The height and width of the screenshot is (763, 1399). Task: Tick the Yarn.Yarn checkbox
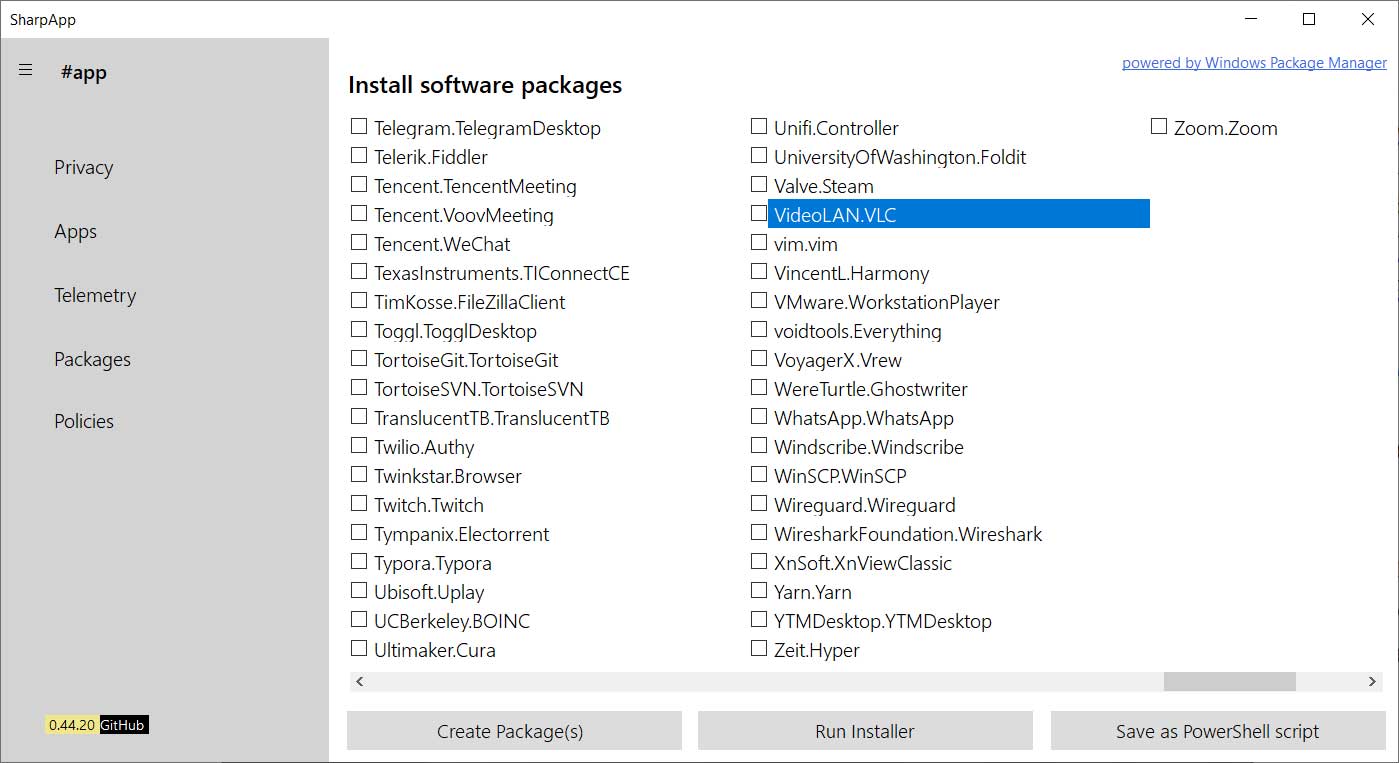coord(759,590)
